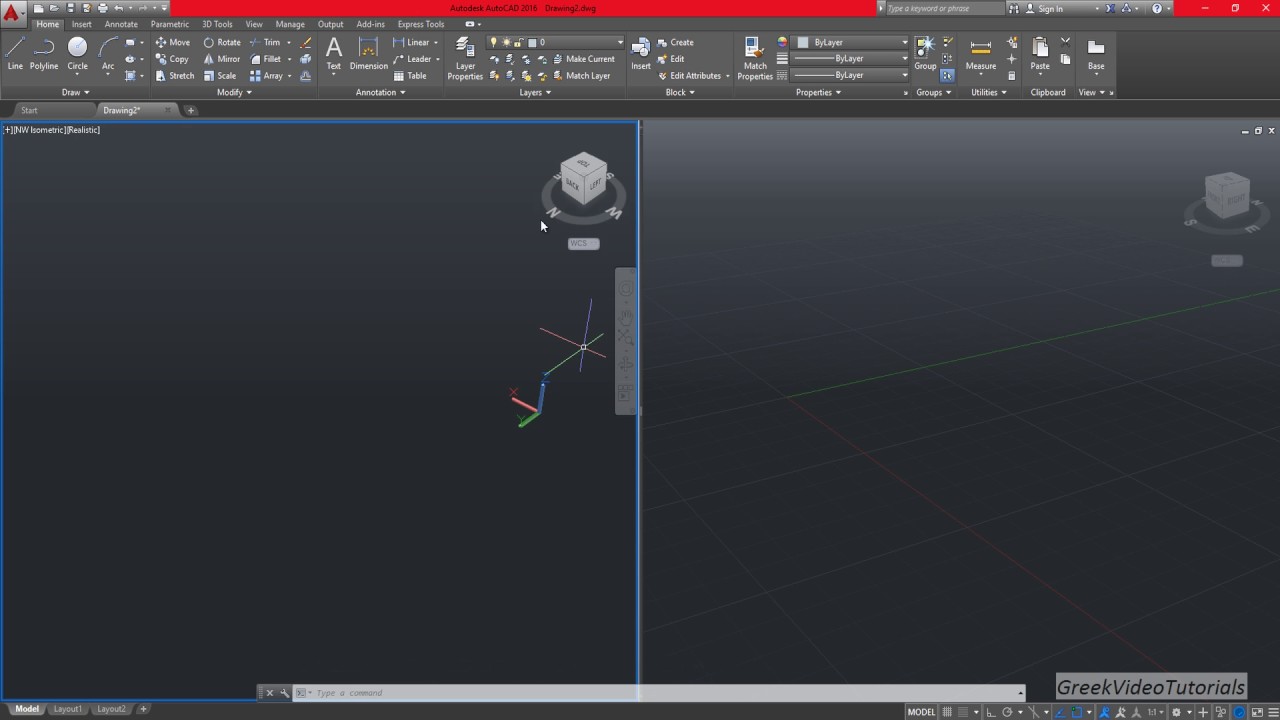Image resolution: width=1280 pixels, height=720 pixels.
Task: Click the MODEL space button
Action: point(921,712)
